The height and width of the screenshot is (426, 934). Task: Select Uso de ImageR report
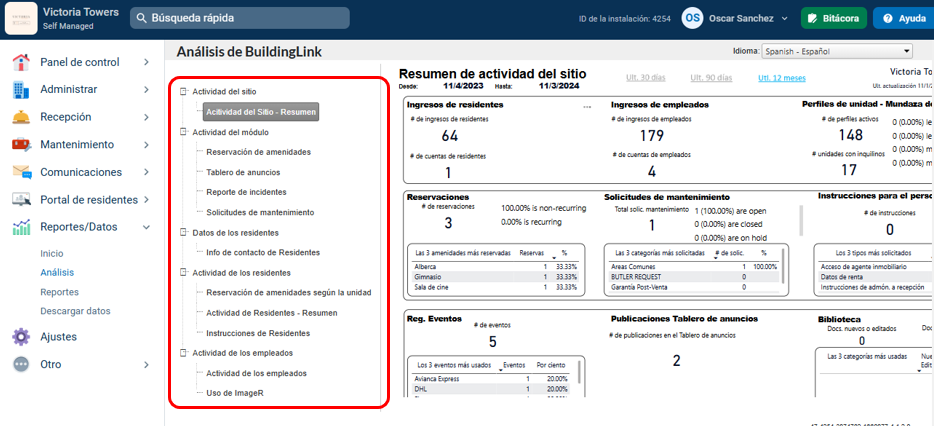(x=235, y=393)
